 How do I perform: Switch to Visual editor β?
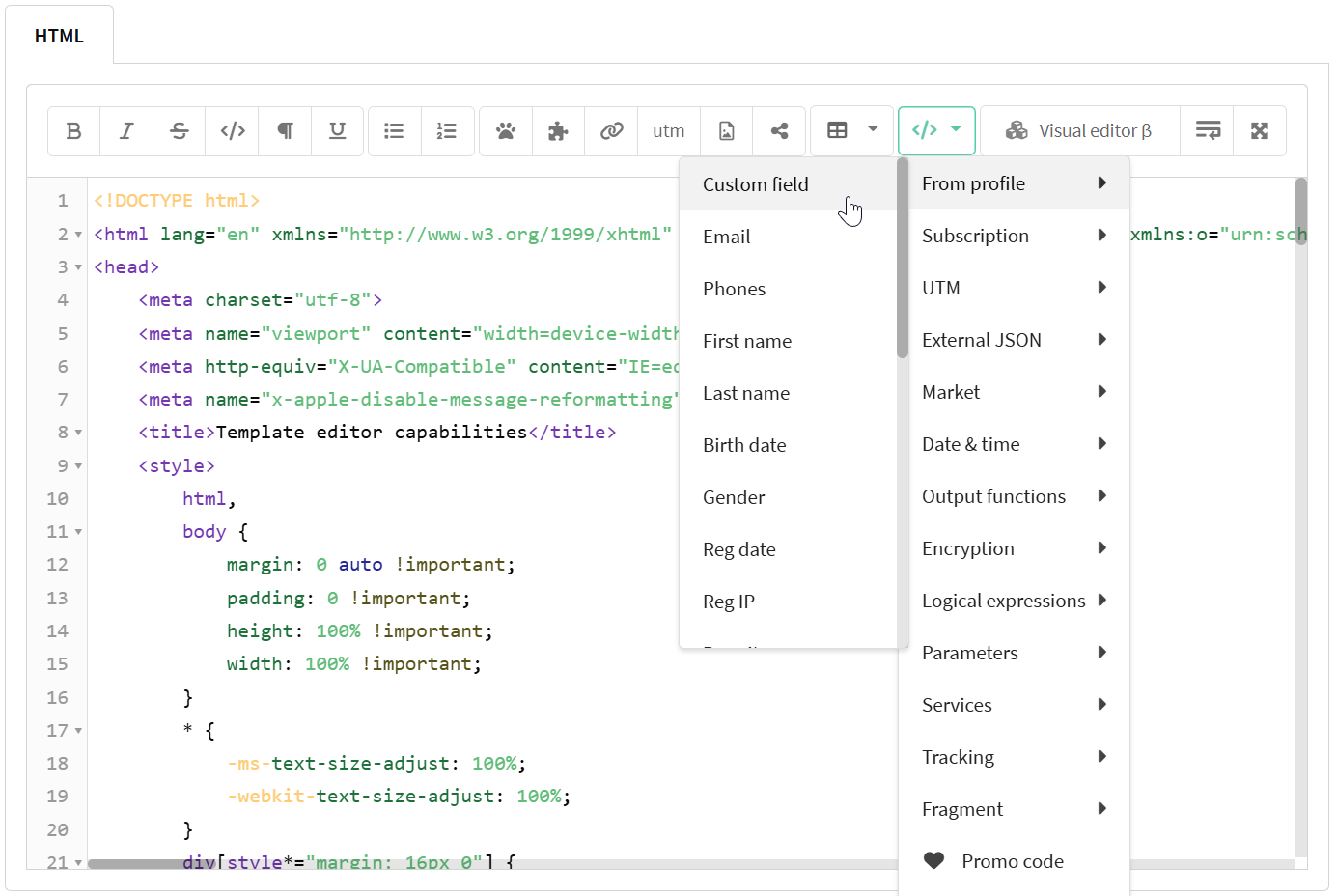(1079, 131)
